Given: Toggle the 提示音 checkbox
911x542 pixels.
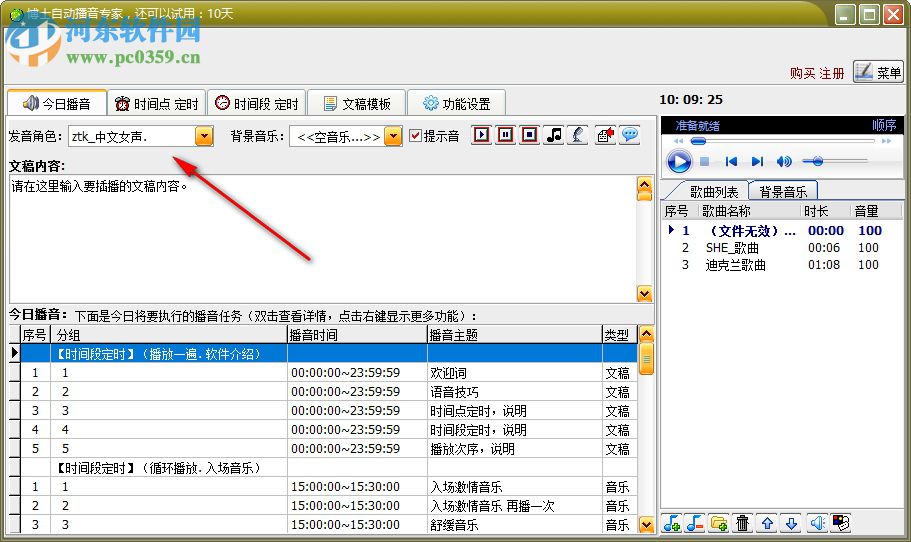Looking at the screenshot, I should point(415,136).
